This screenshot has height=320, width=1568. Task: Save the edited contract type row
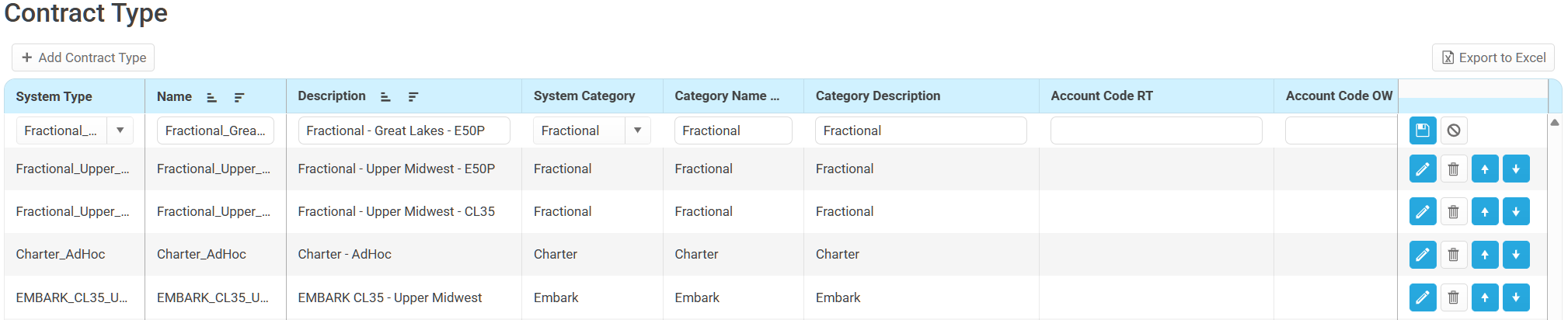(x=1422, y=130)
